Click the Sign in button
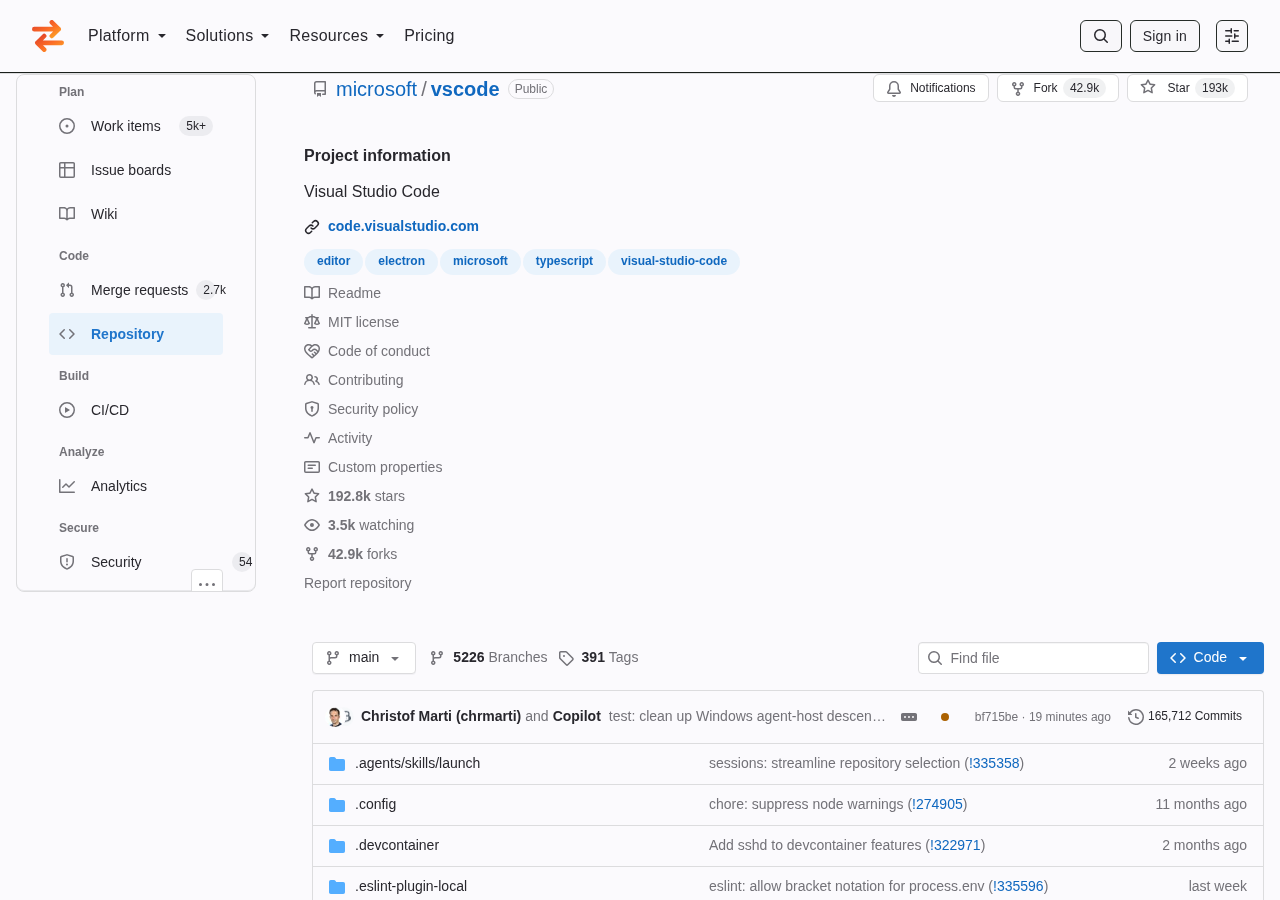The height and width of the screenshot is (900, 1280). point(1165,36)
